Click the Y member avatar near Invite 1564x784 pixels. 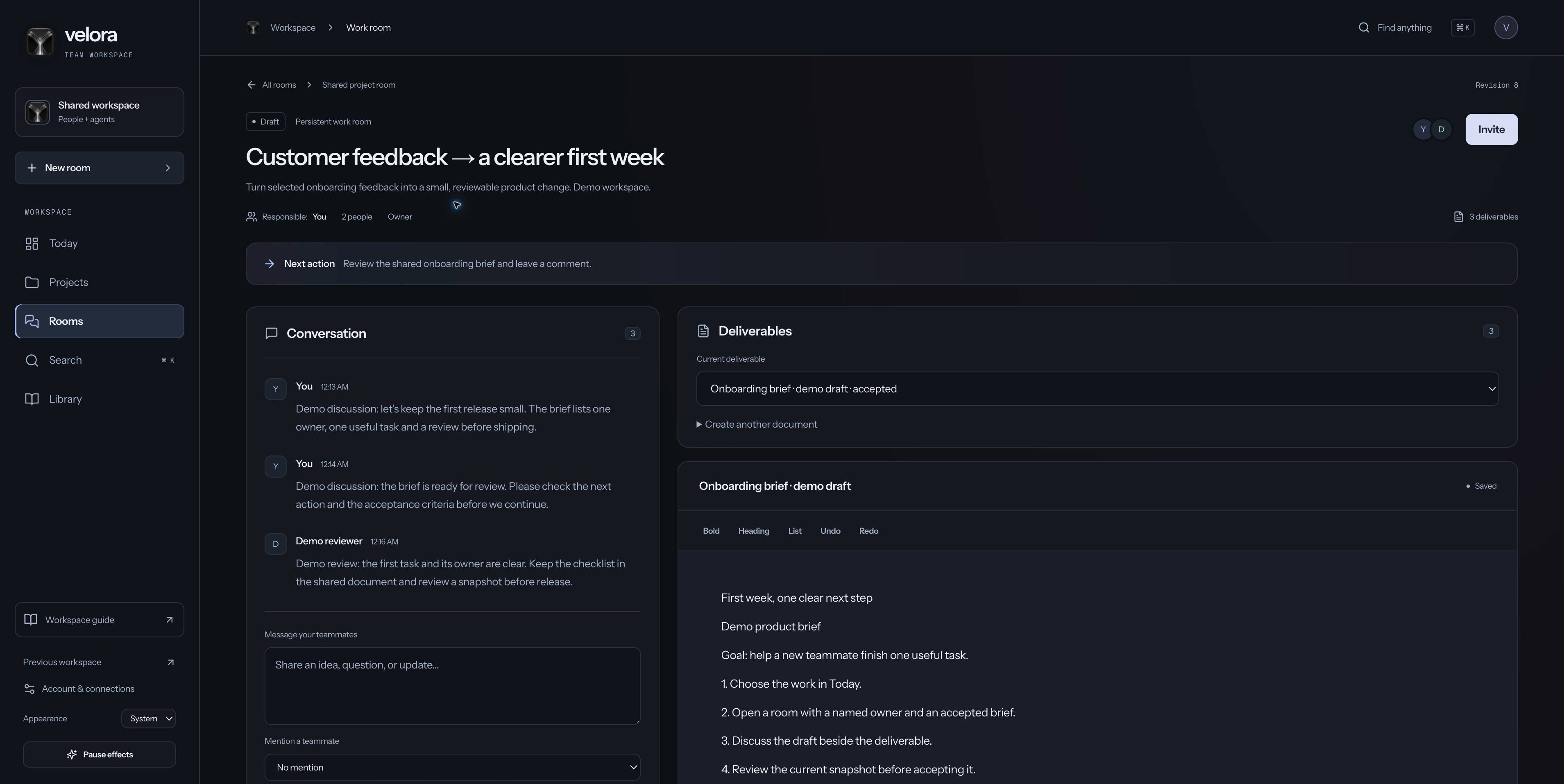tap(1423, 129)
